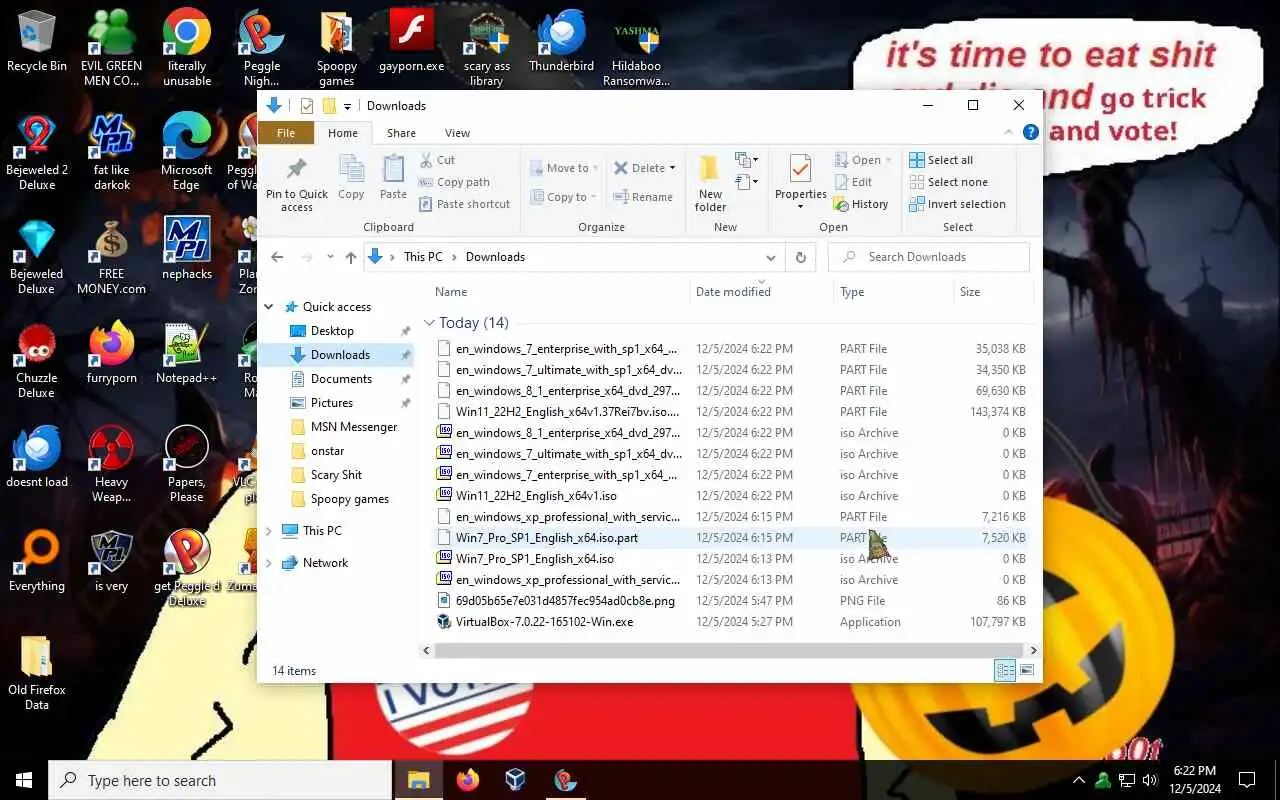
Task: Click Edit in the Open group
Action: coord(853,182)
